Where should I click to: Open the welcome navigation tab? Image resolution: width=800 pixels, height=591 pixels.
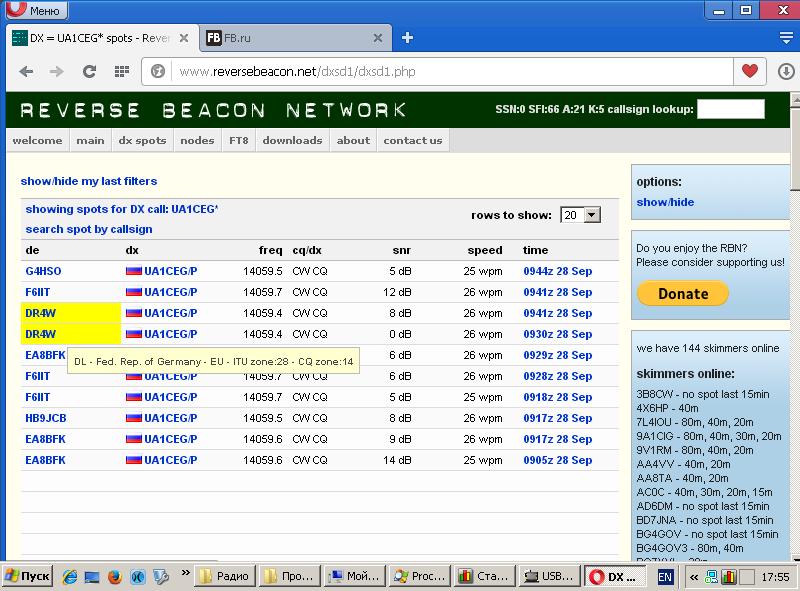pyautogui.click(x=37, y=140)
